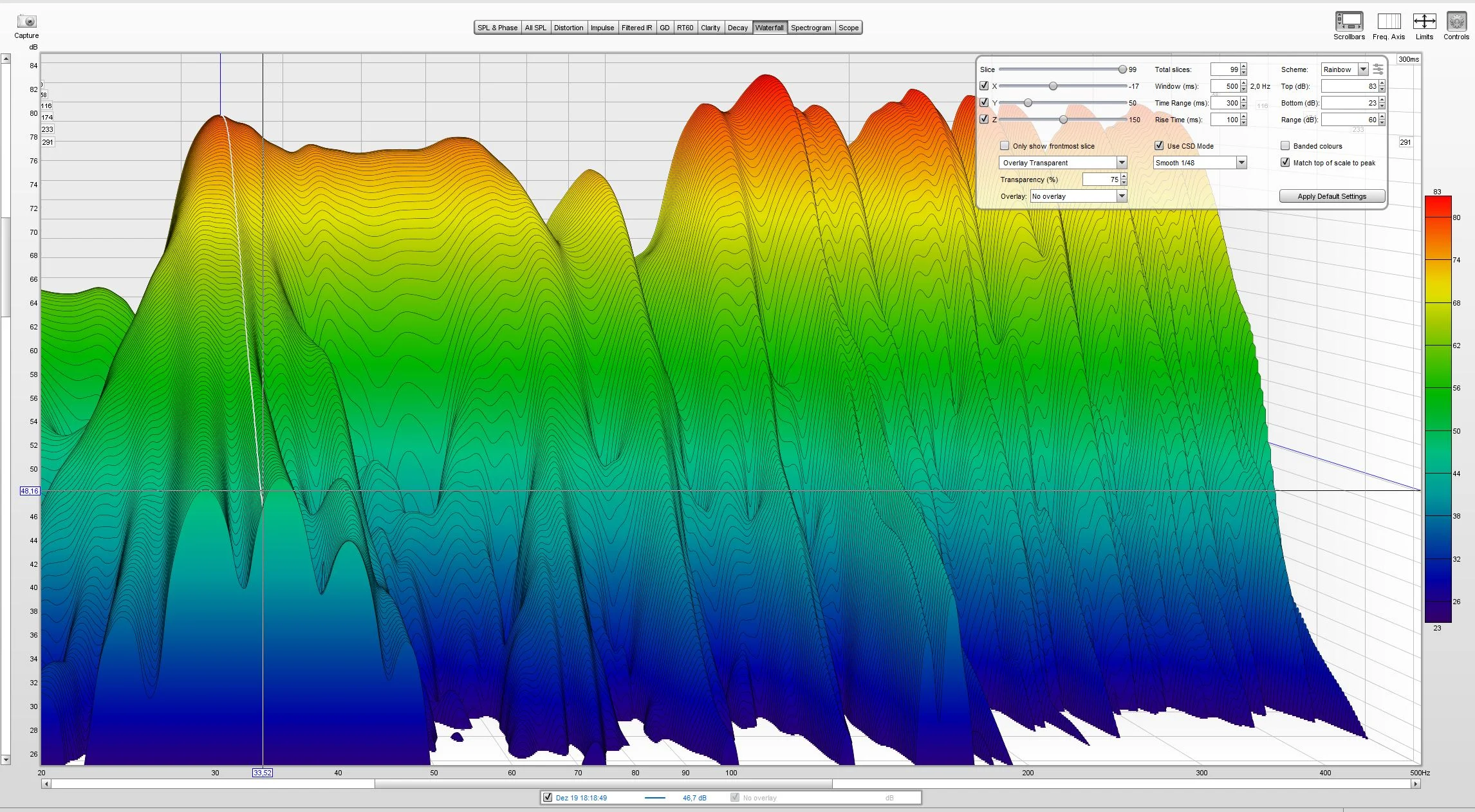Enable Banded colours checkbox
The height and width of the screenshot is (812, 1475).
[x=1285, y=146]
